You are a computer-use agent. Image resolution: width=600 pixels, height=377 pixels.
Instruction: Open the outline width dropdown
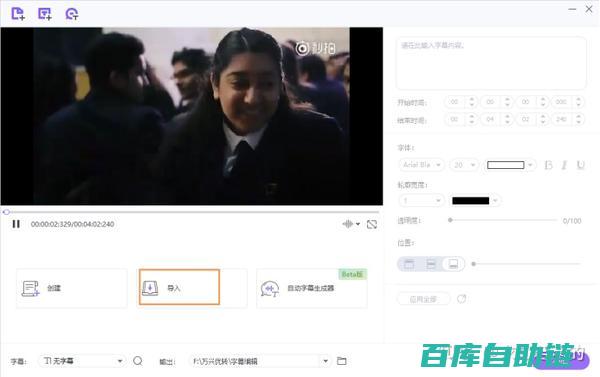point(421,201)
